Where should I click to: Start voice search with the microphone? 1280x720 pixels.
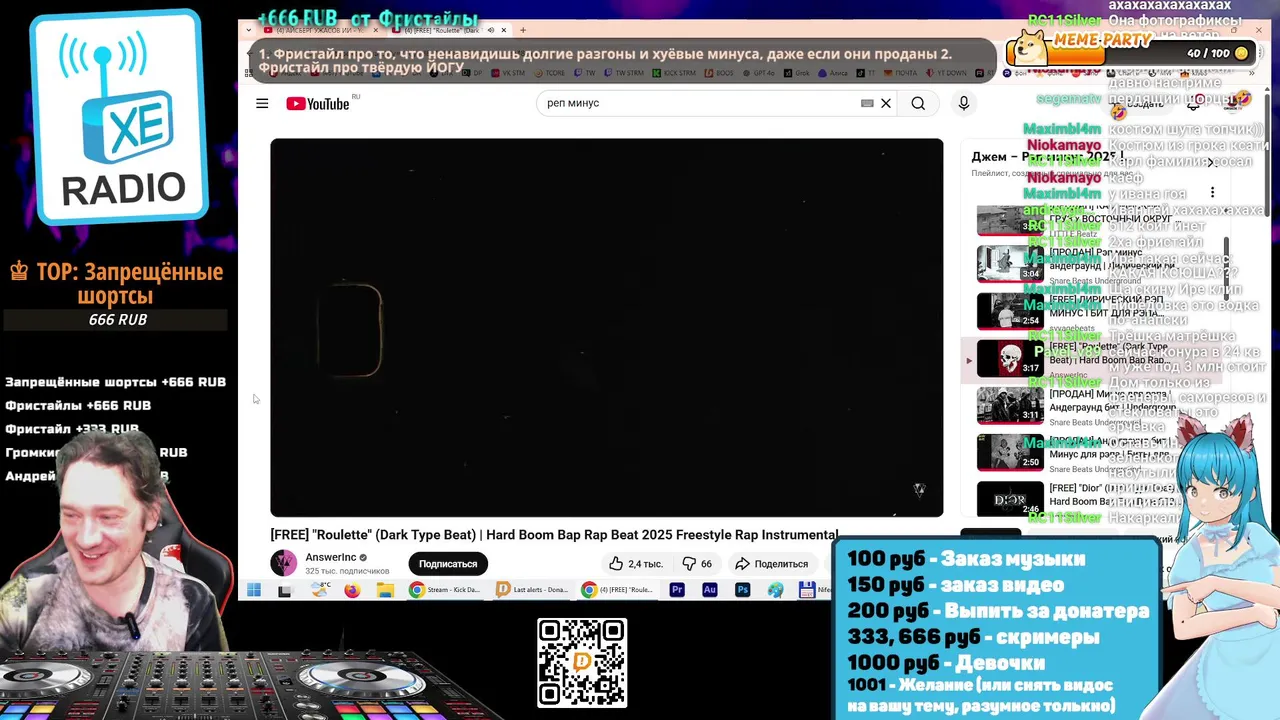coord(964,103)
